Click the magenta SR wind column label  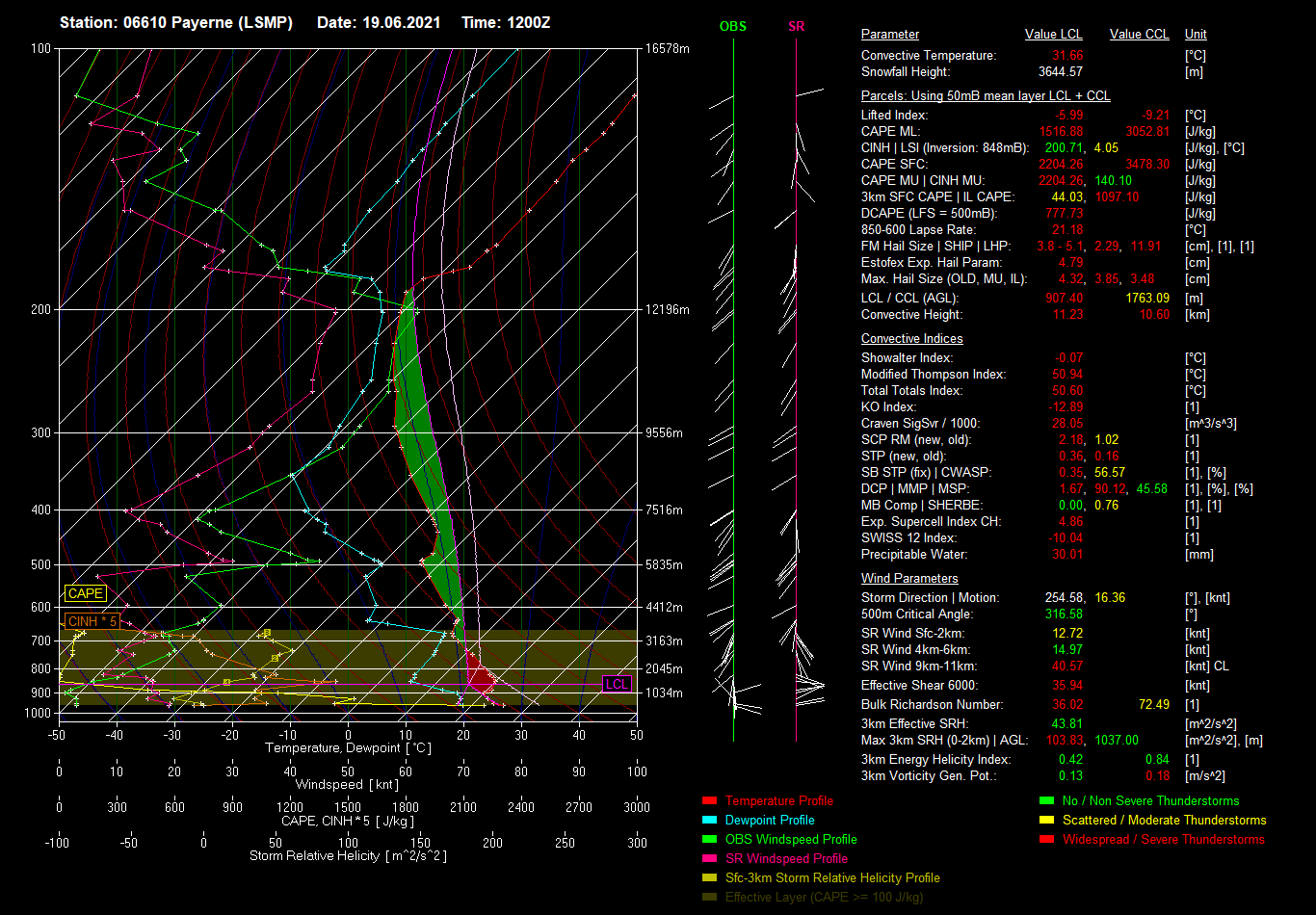[x=796, y=27]
